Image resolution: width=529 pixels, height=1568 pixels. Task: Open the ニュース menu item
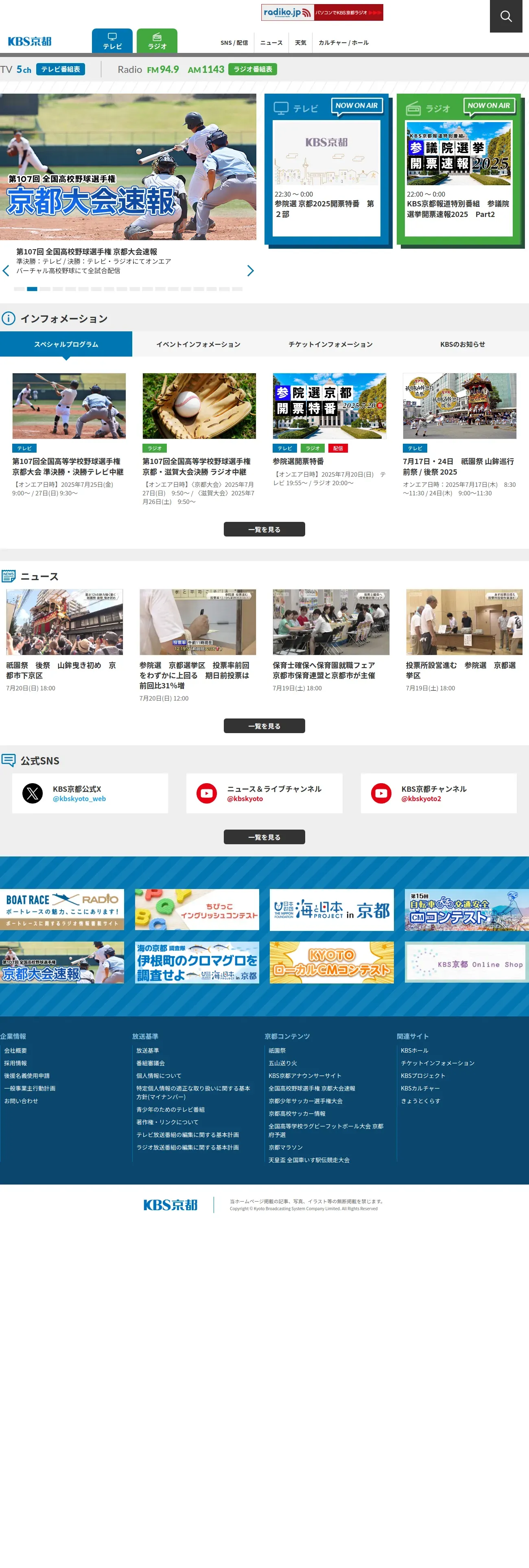tap(271, 43)
